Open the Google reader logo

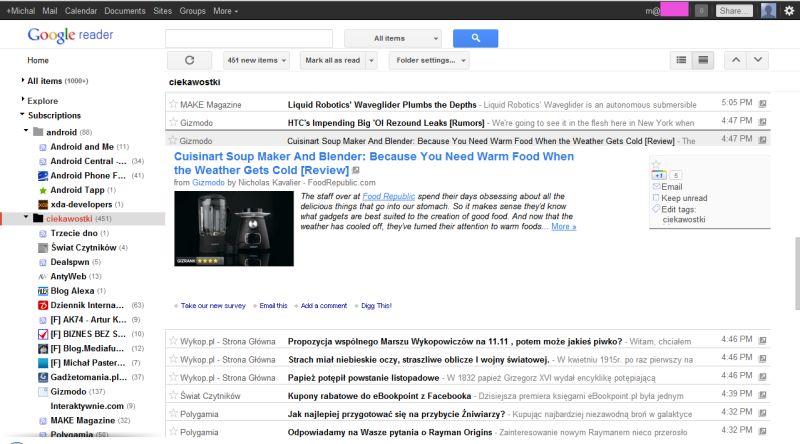[70, 35]
